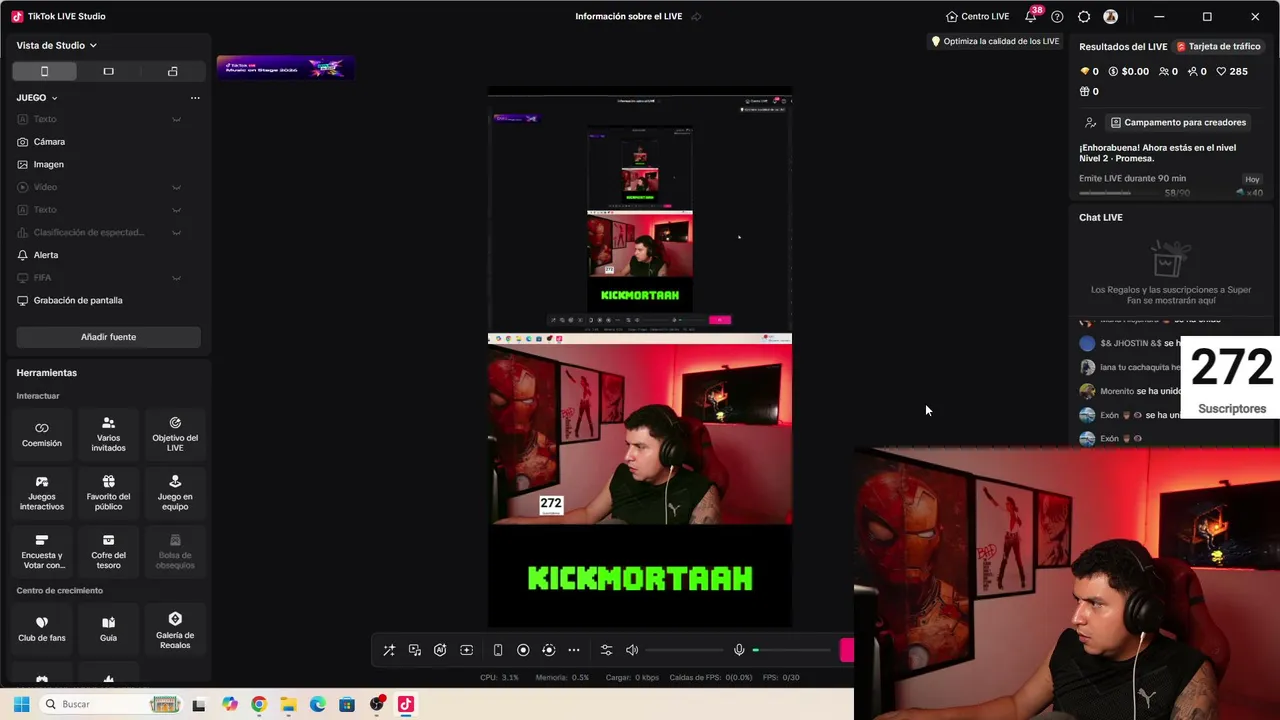Viewport: 1280px width, 720px height.
Task: Click the Hoy label
Action: tap(1252, 179)
